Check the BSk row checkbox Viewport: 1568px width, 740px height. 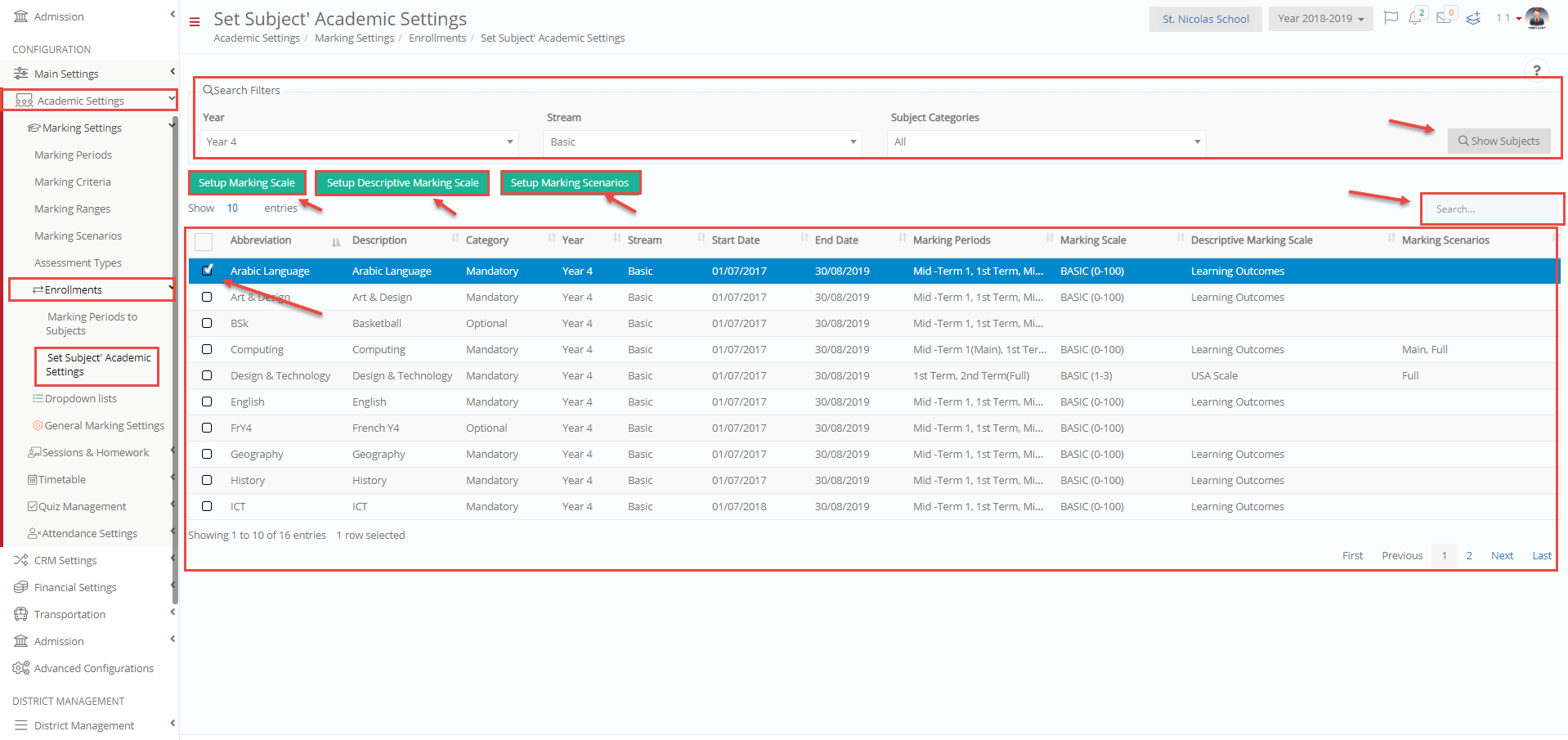click(207, 323)
